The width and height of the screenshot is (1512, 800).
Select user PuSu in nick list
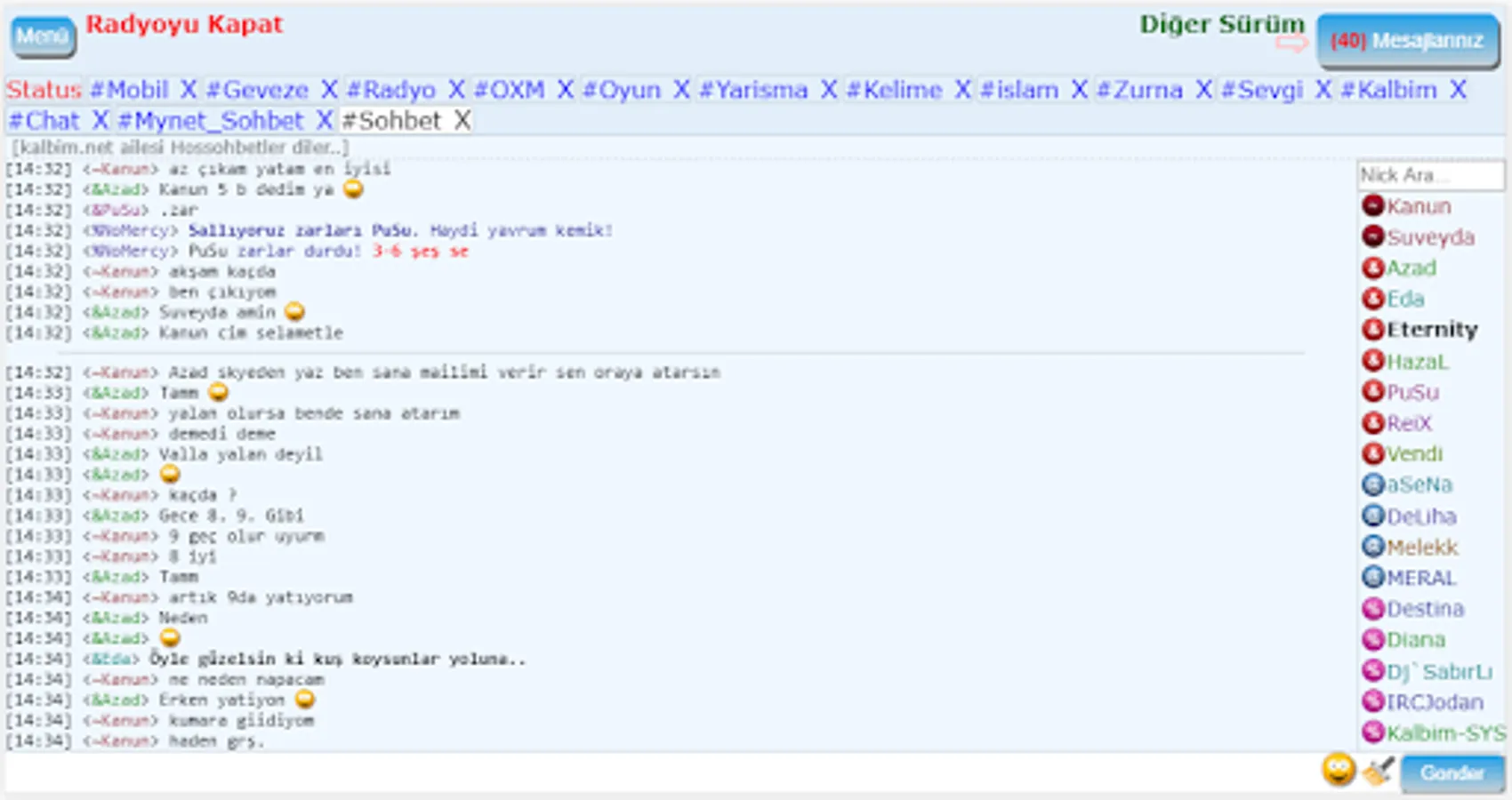(x=1412, y=392)
